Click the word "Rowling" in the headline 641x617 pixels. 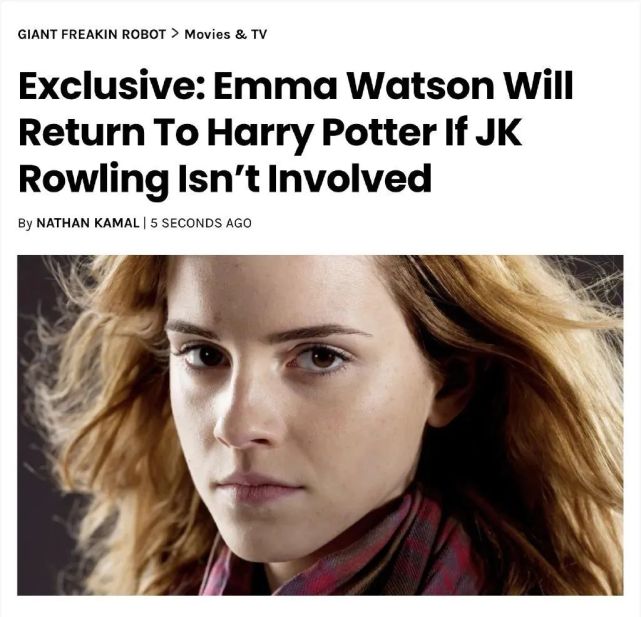[x=93, y=180]
